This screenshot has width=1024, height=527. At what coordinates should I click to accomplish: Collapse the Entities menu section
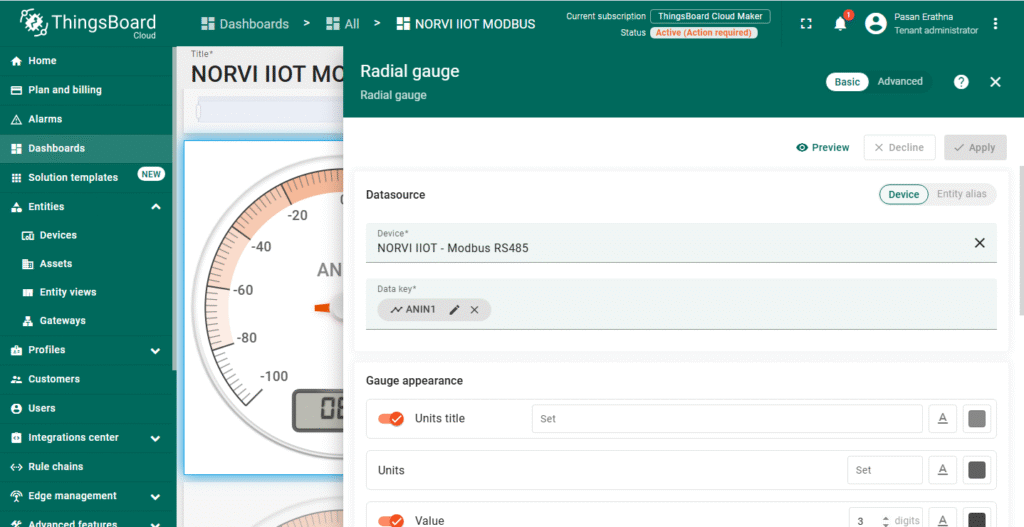click(x=156, y=207)
